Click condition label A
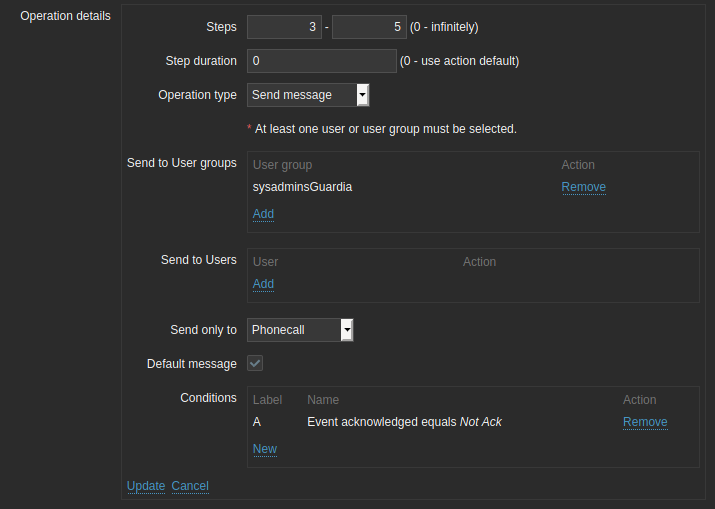Screen dimensions: 715x509 click(257, 422)
